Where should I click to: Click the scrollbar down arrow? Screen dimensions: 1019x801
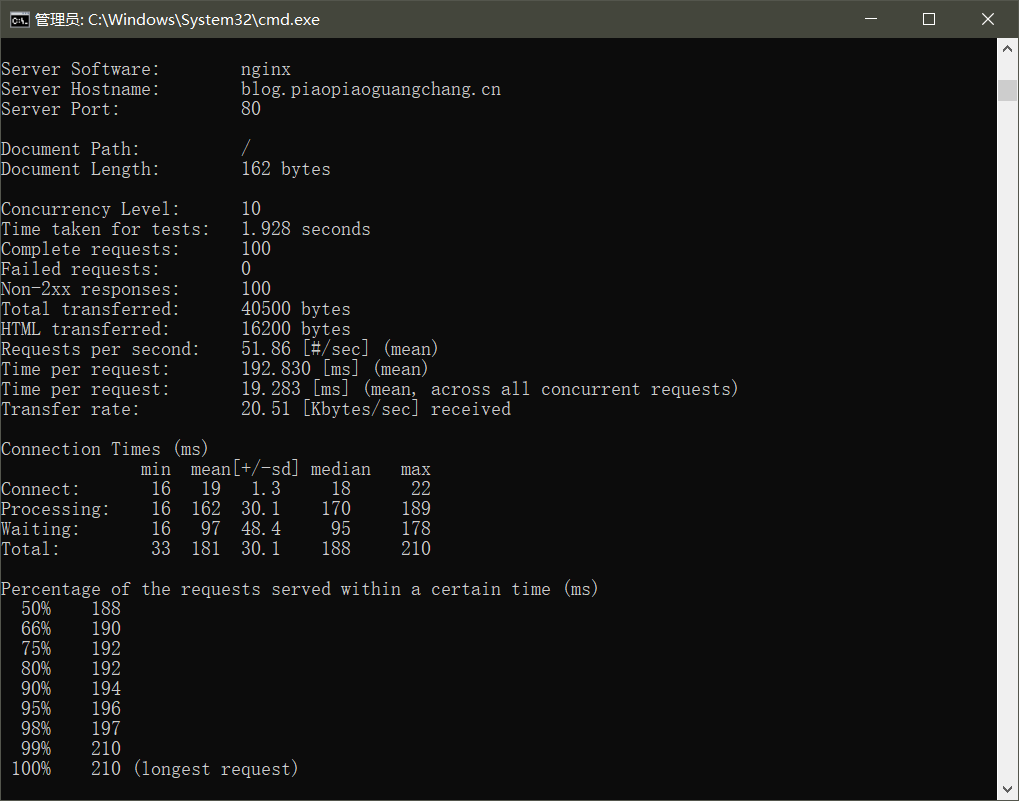point(1008,790)
